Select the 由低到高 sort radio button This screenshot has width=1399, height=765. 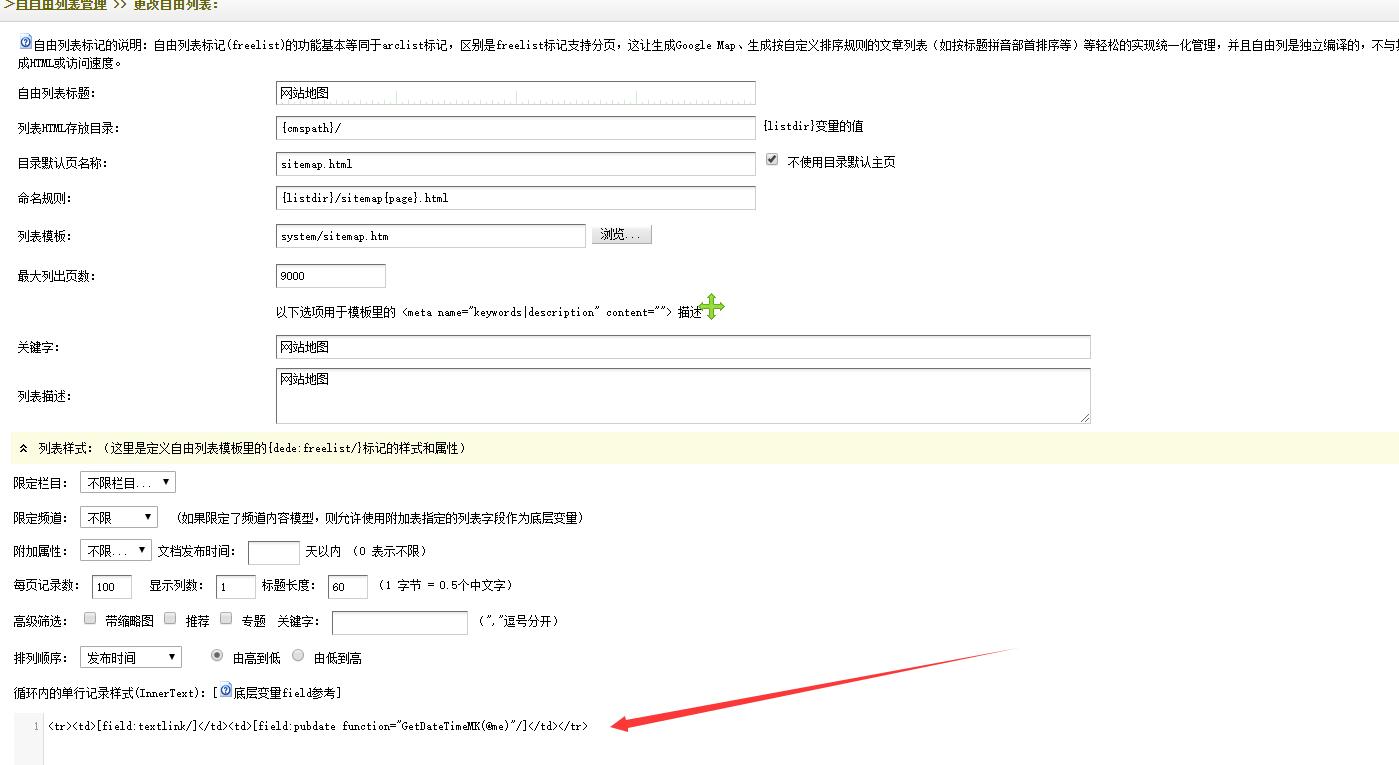click(x=298, y=656)
